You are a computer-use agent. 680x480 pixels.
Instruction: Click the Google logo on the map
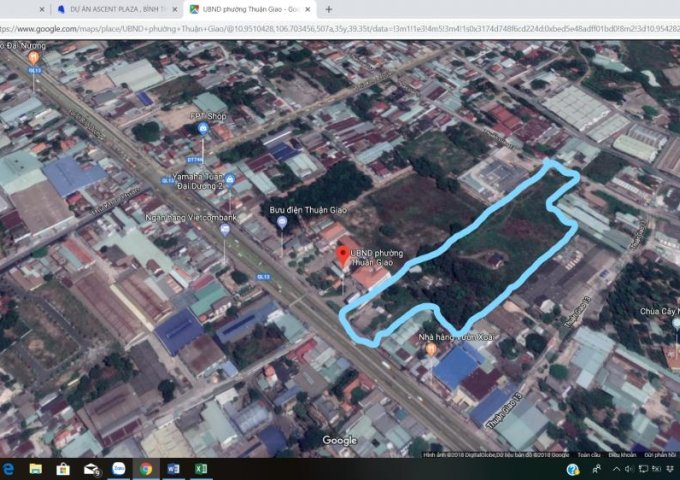pyautogui.click(x=340, y=441)
